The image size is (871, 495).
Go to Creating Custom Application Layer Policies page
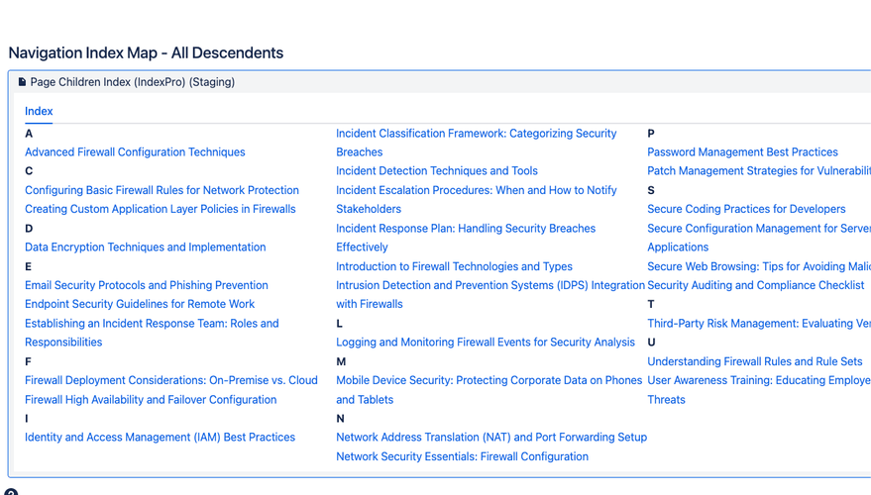tap(160, 209)
